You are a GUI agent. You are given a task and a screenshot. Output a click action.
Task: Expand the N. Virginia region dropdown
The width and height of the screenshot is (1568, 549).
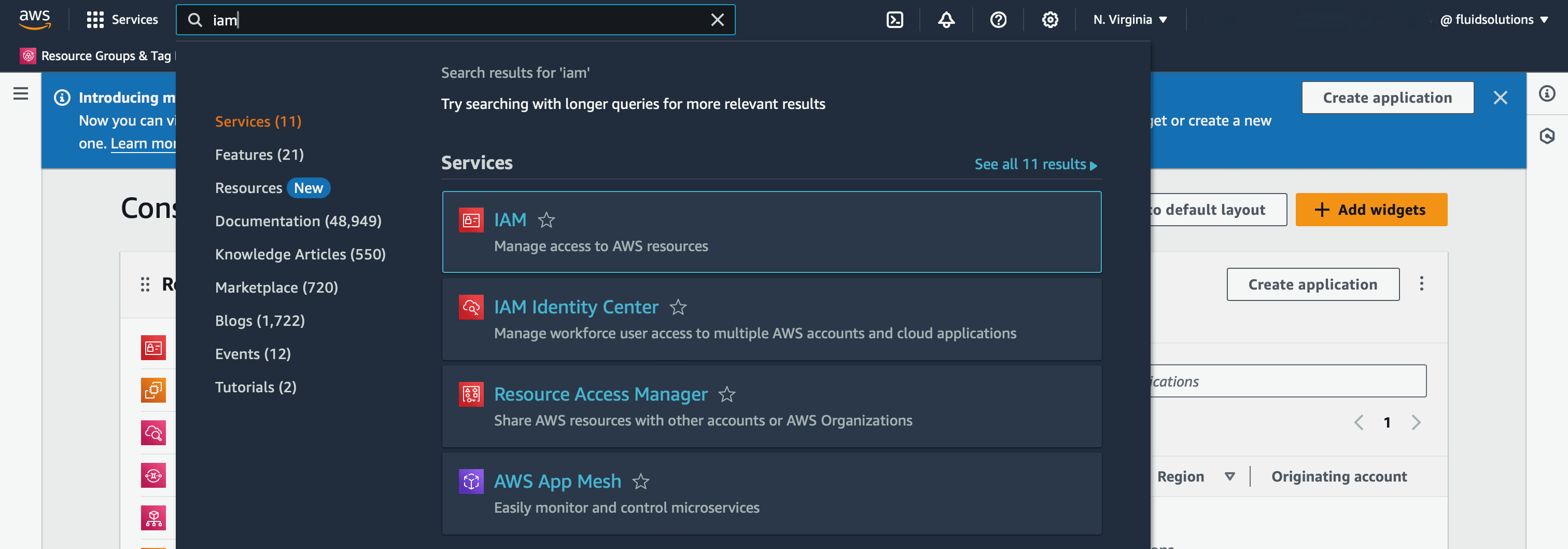click(x=1129, y=20)
